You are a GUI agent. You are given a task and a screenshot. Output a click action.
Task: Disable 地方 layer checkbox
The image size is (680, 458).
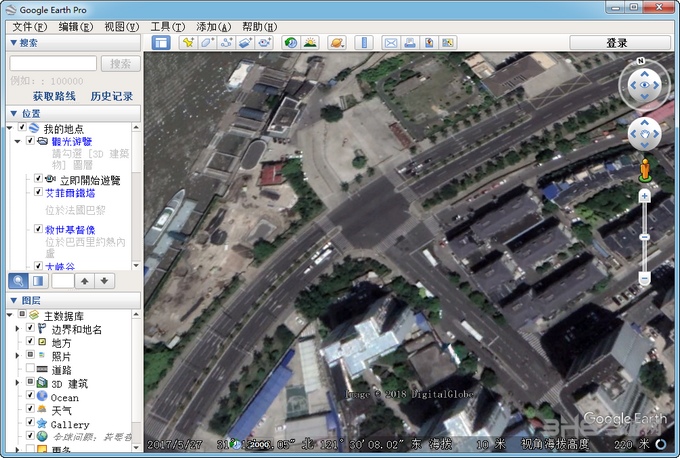(x=30, y=341)
